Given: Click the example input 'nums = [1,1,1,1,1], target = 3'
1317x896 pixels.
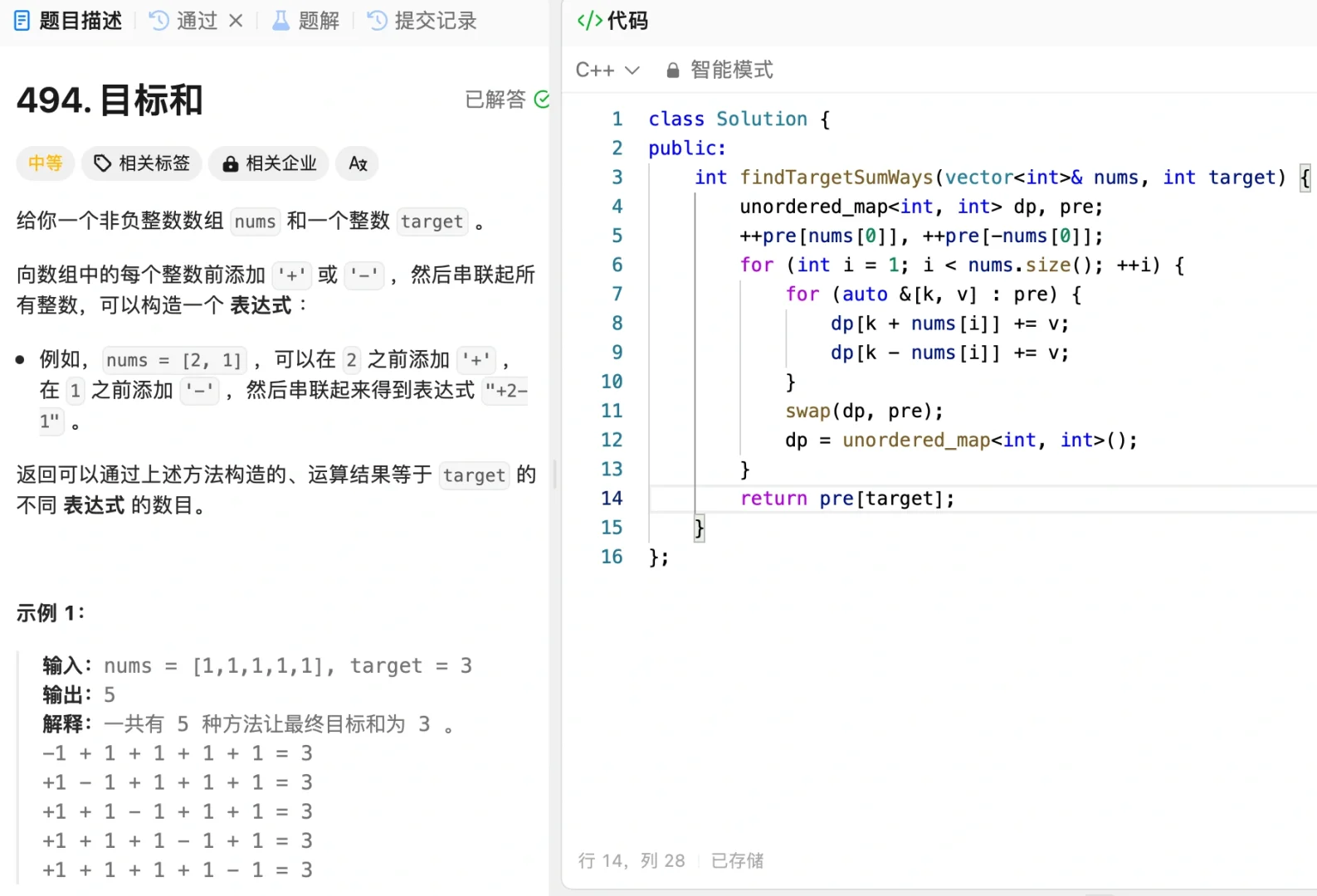Looking at the screenshot, I should pyautogui.click(x=288, y=666).
